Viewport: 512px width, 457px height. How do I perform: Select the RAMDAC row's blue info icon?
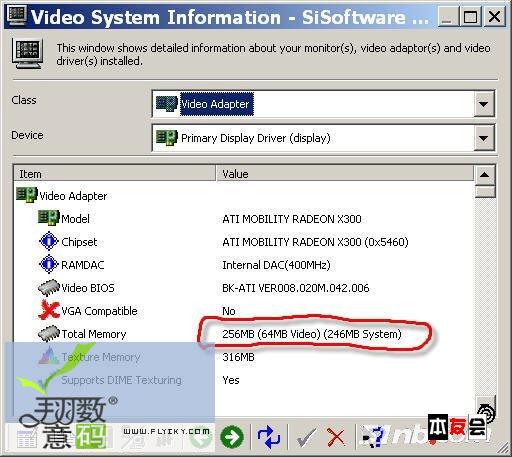point(49,264)
